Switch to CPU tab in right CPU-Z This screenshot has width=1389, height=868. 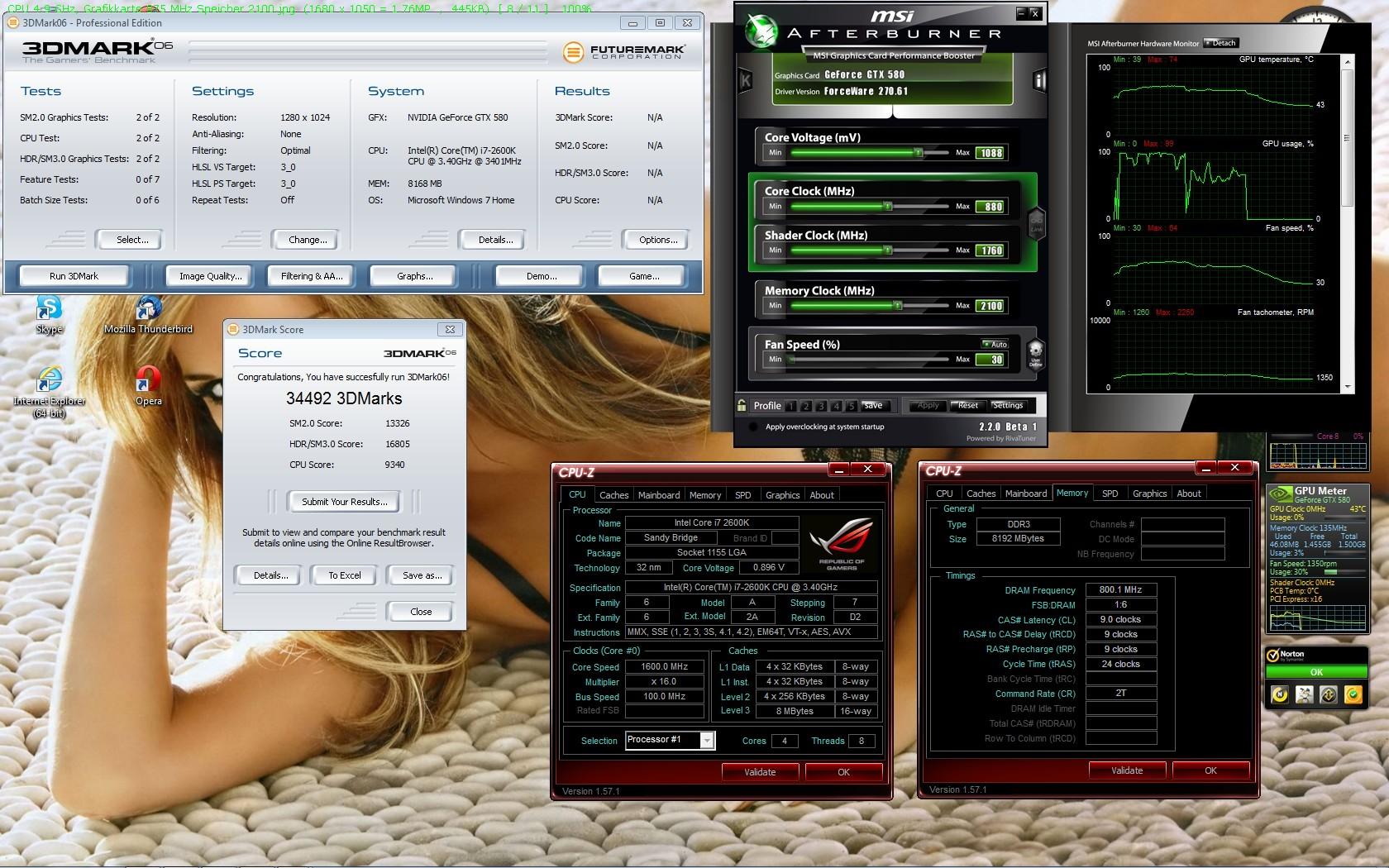pos(944,494)
